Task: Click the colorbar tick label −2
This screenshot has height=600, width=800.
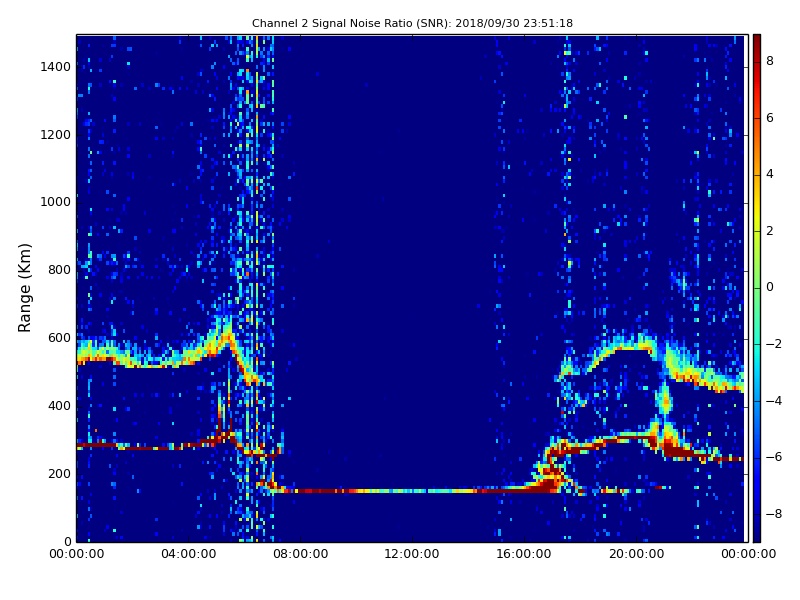Action: click(x=774, y=344)
